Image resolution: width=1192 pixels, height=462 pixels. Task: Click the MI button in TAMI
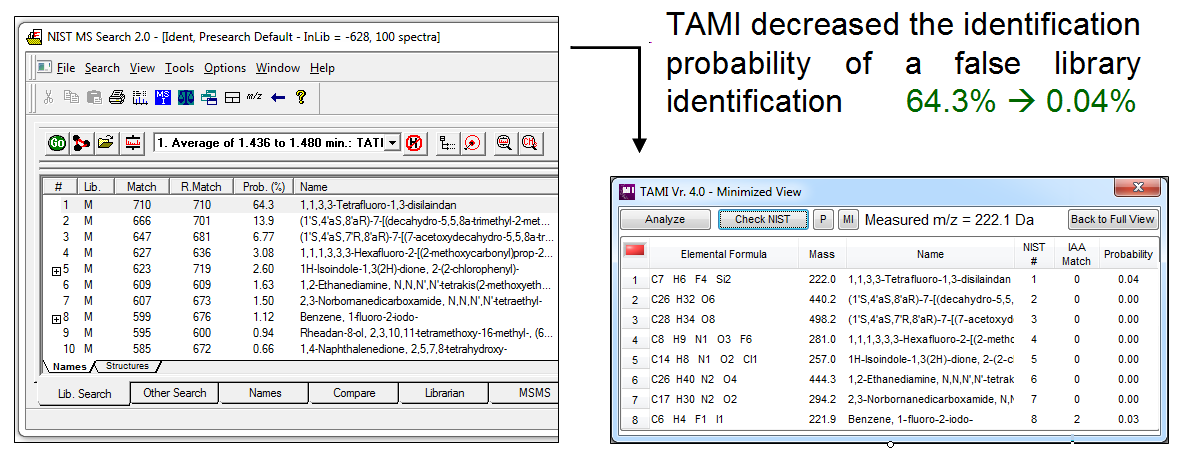[x=848, y=220]
